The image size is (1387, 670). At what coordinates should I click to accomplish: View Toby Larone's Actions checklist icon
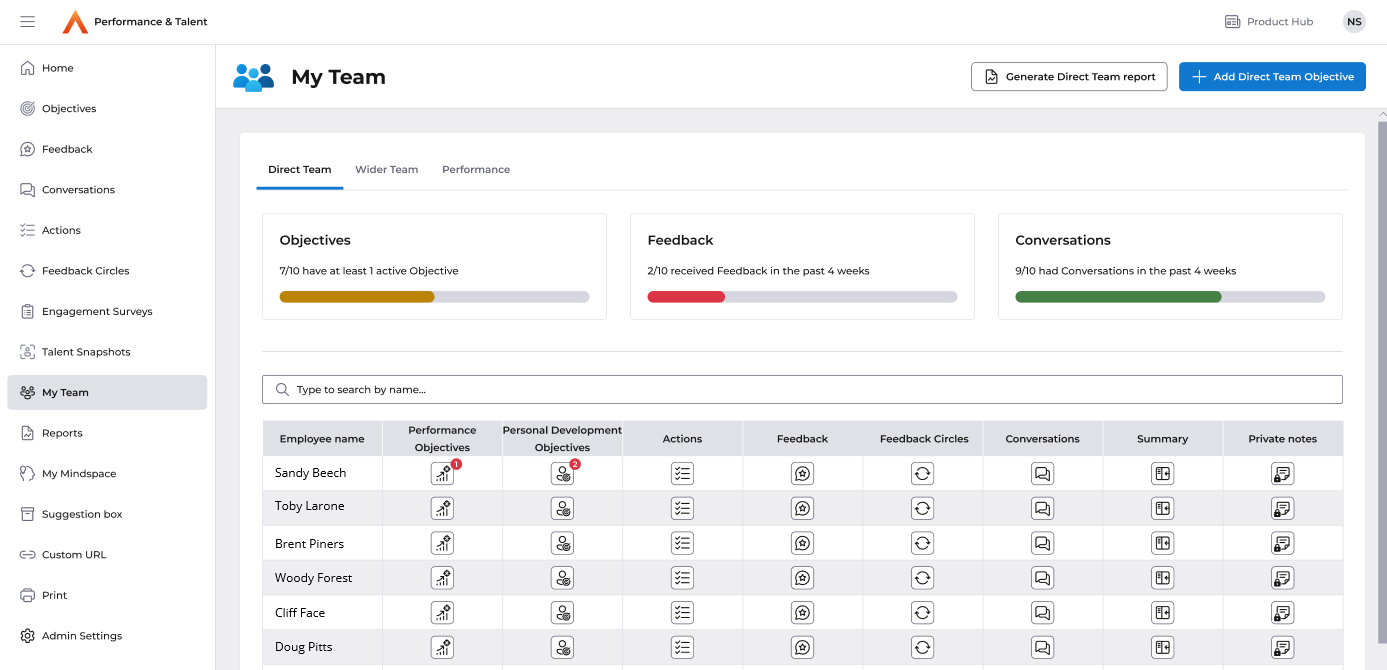(682, 508)
